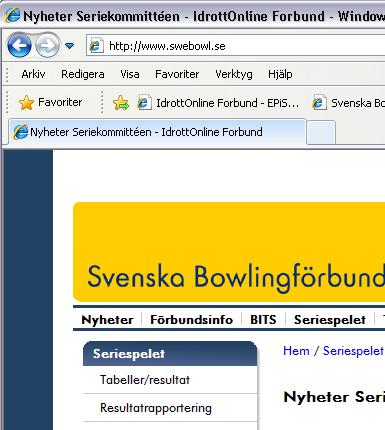
Task: Open the Favoriter menu in menu bar
Action: 177,74
